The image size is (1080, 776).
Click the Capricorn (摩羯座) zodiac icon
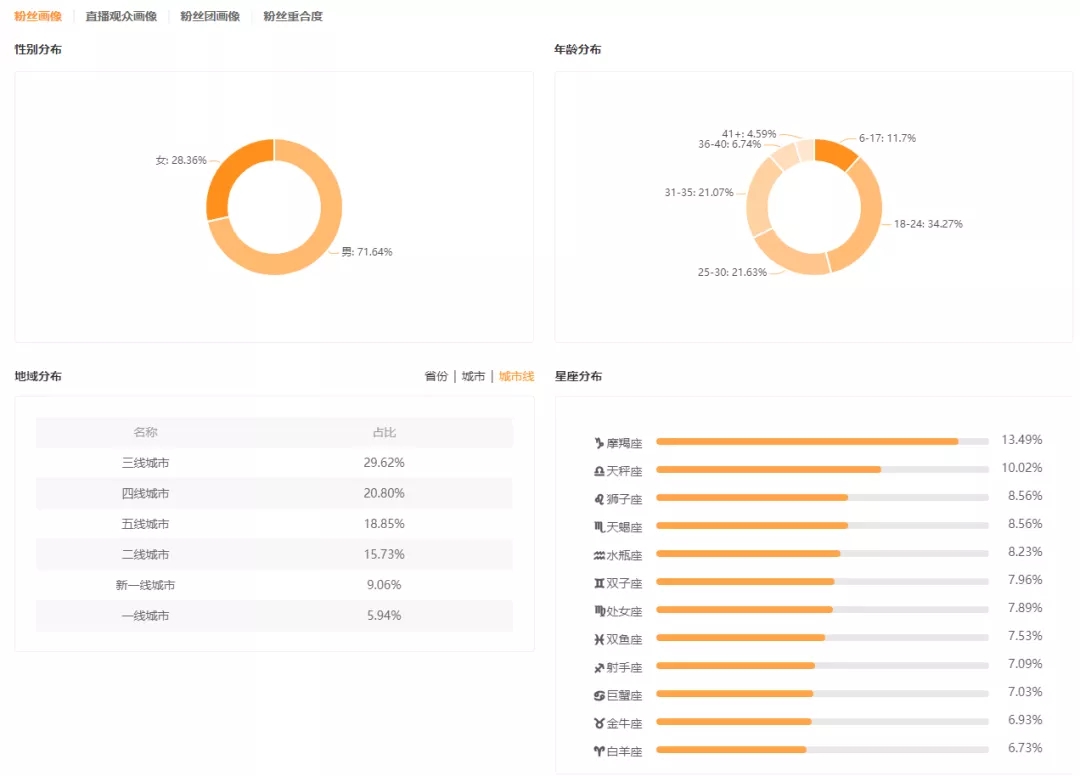599,442
